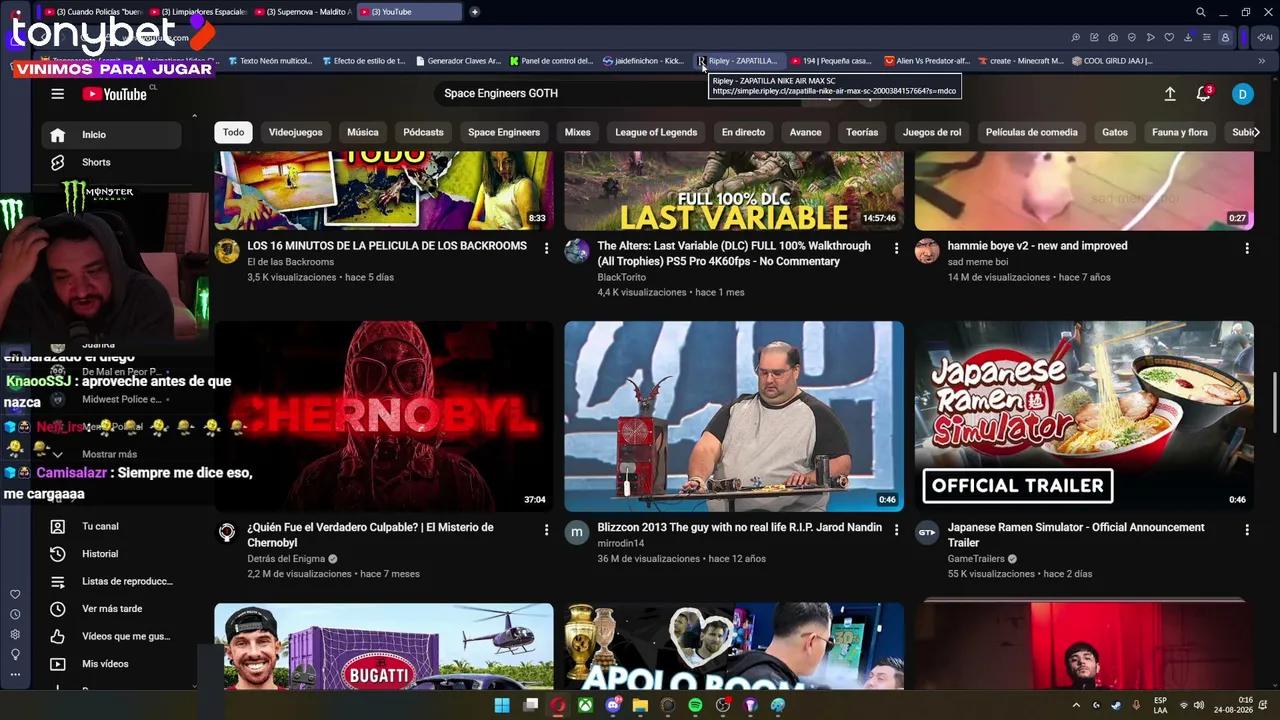Open Xbox app from the taskbar

585,706
